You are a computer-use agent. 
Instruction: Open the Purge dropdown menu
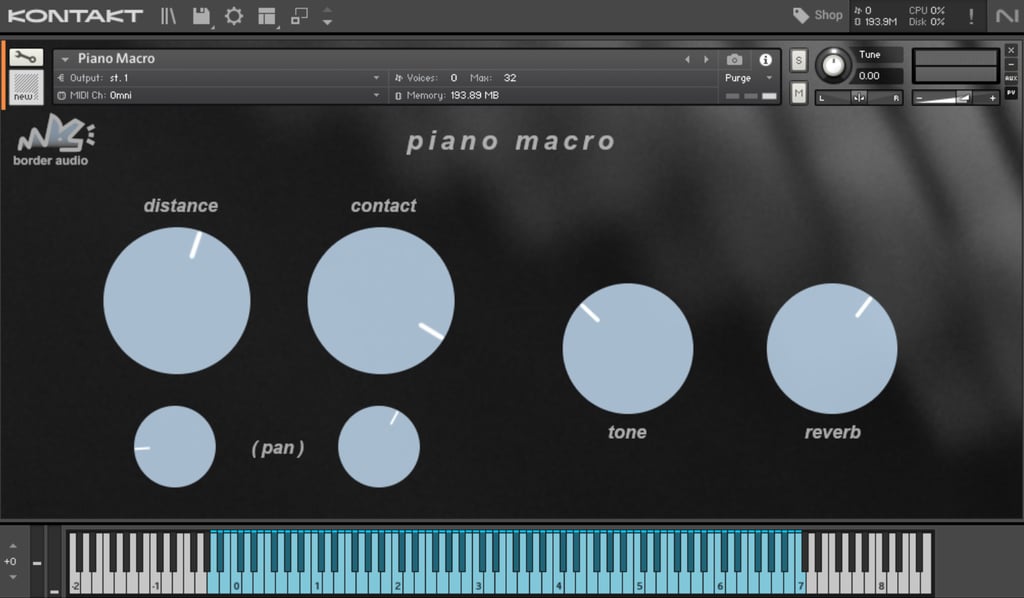pos(749,78)
